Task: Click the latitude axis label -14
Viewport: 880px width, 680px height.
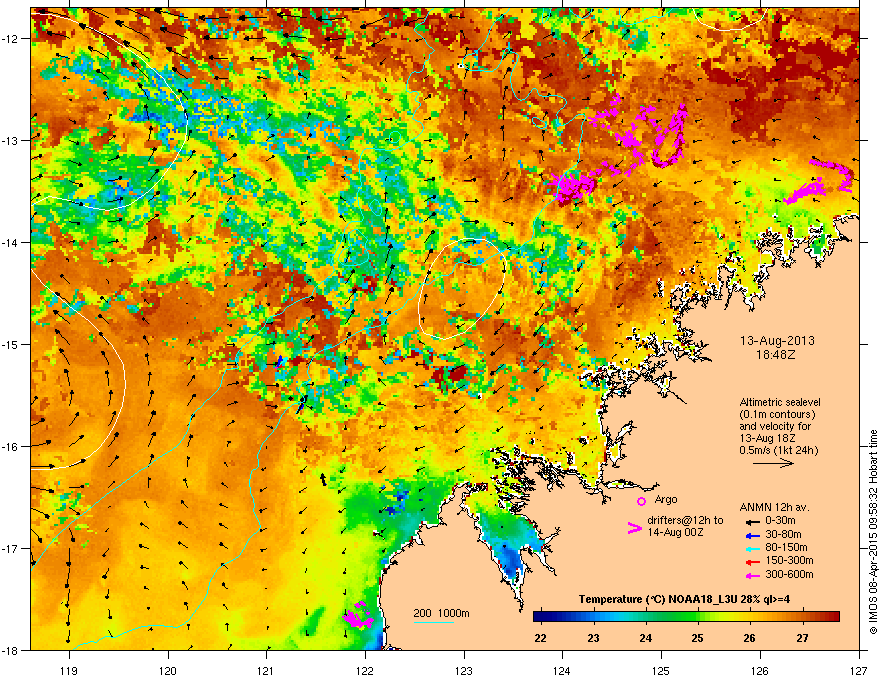Action: pyautogui.click(x=12, y=242)
